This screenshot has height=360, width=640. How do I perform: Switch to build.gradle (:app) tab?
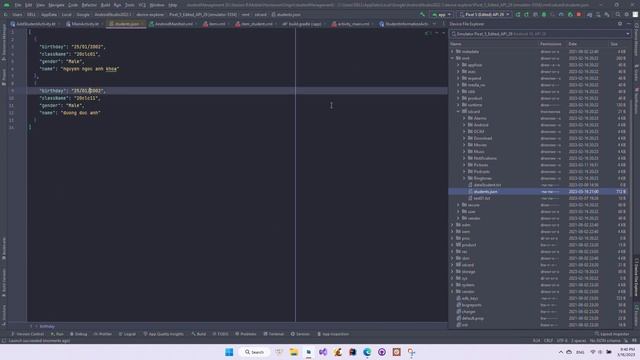point(302,24)
